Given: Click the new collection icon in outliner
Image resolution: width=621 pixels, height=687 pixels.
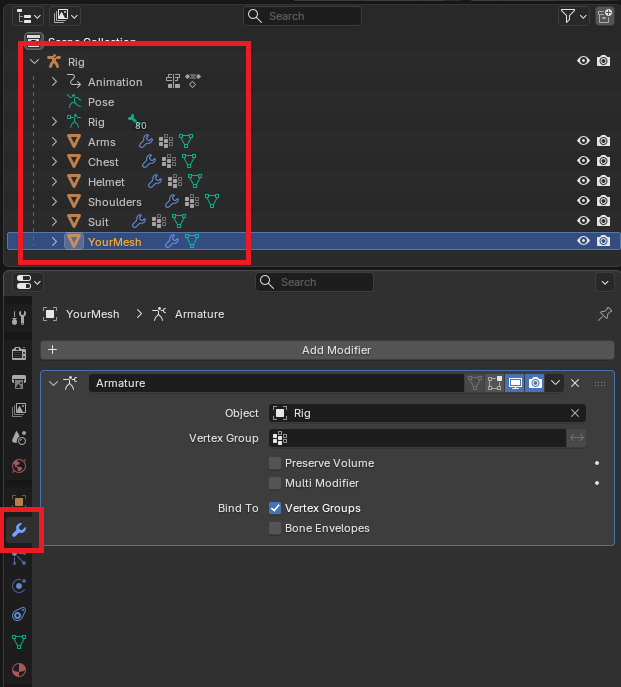Looking at the screenshot, I should pos(604,16).
